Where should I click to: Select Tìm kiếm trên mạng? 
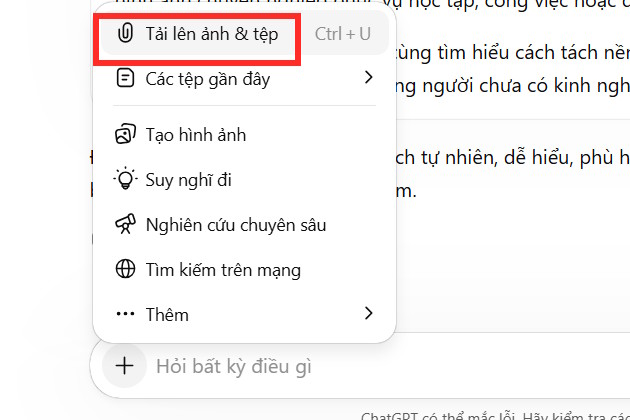click(x=245, y=269)
